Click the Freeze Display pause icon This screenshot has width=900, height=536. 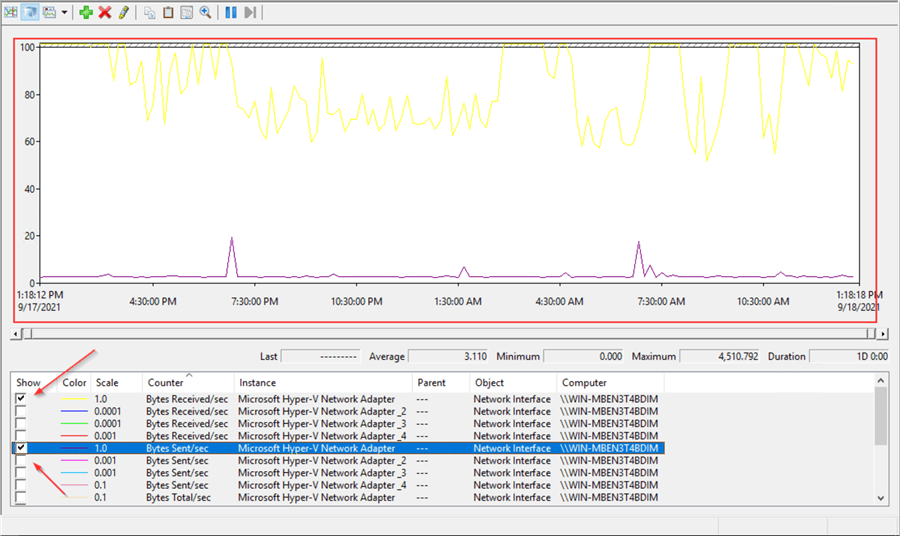(231, 12)
